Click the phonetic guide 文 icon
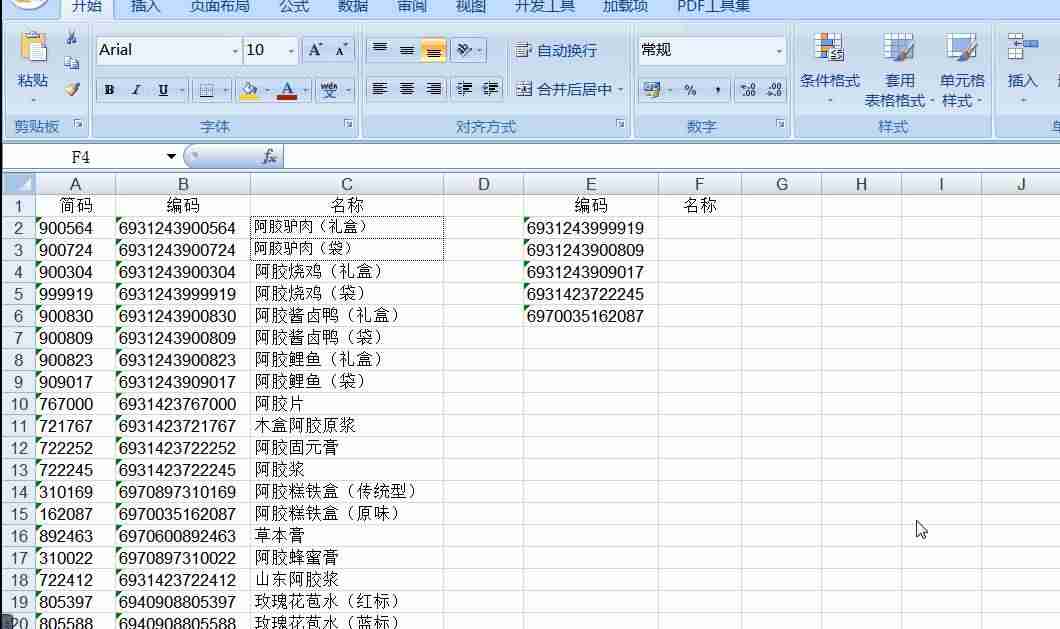 point(329,90)
